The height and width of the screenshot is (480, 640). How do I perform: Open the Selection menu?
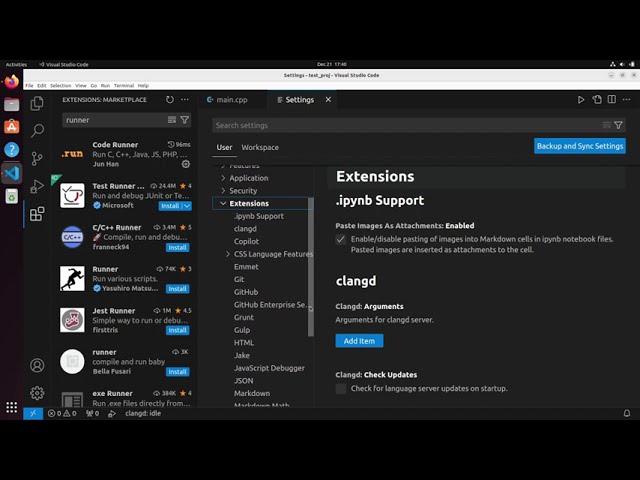point(60,86)
